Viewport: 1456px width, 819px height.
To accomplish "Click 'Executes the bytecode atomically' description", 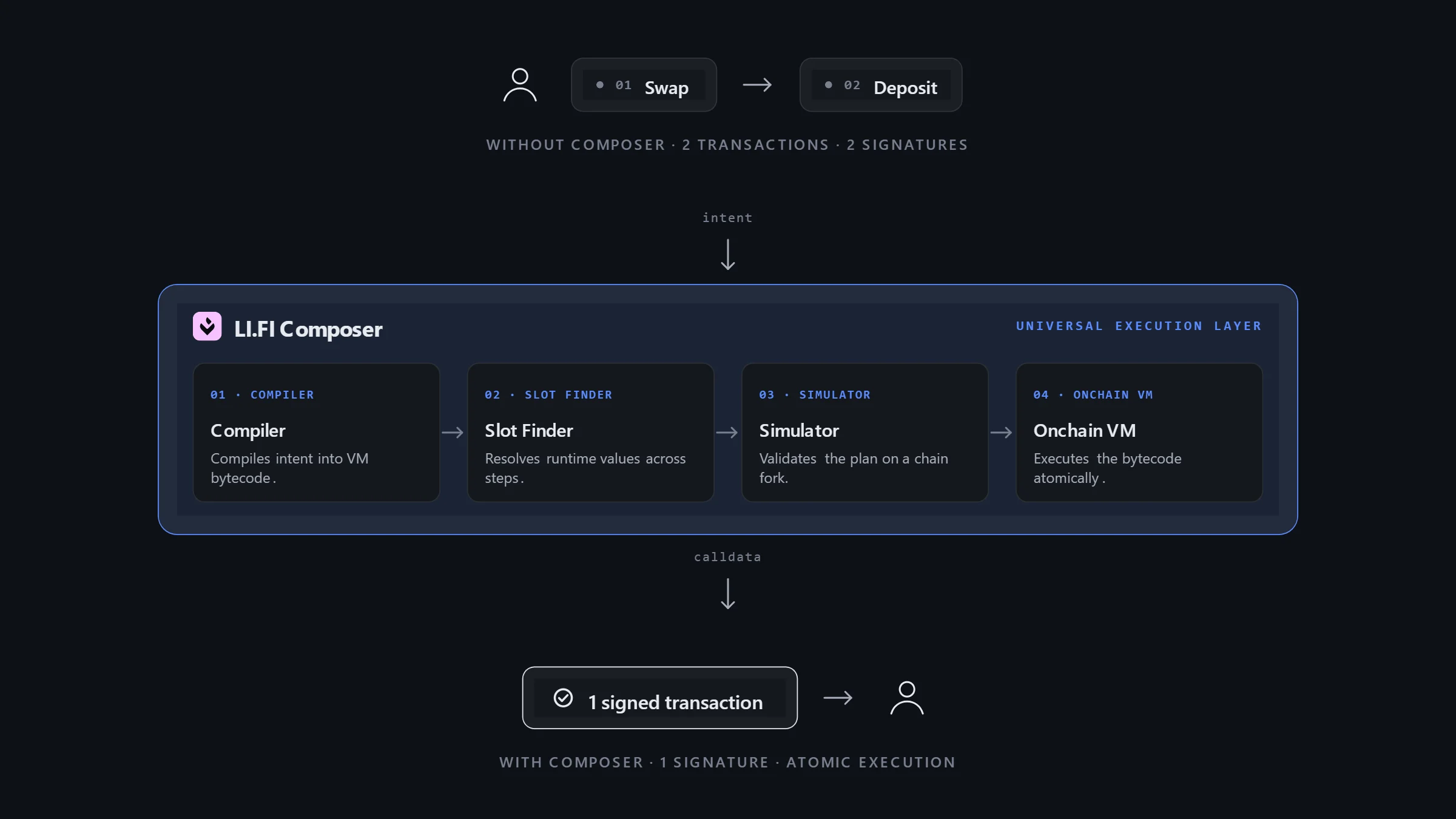I will tap(1108, 468).
